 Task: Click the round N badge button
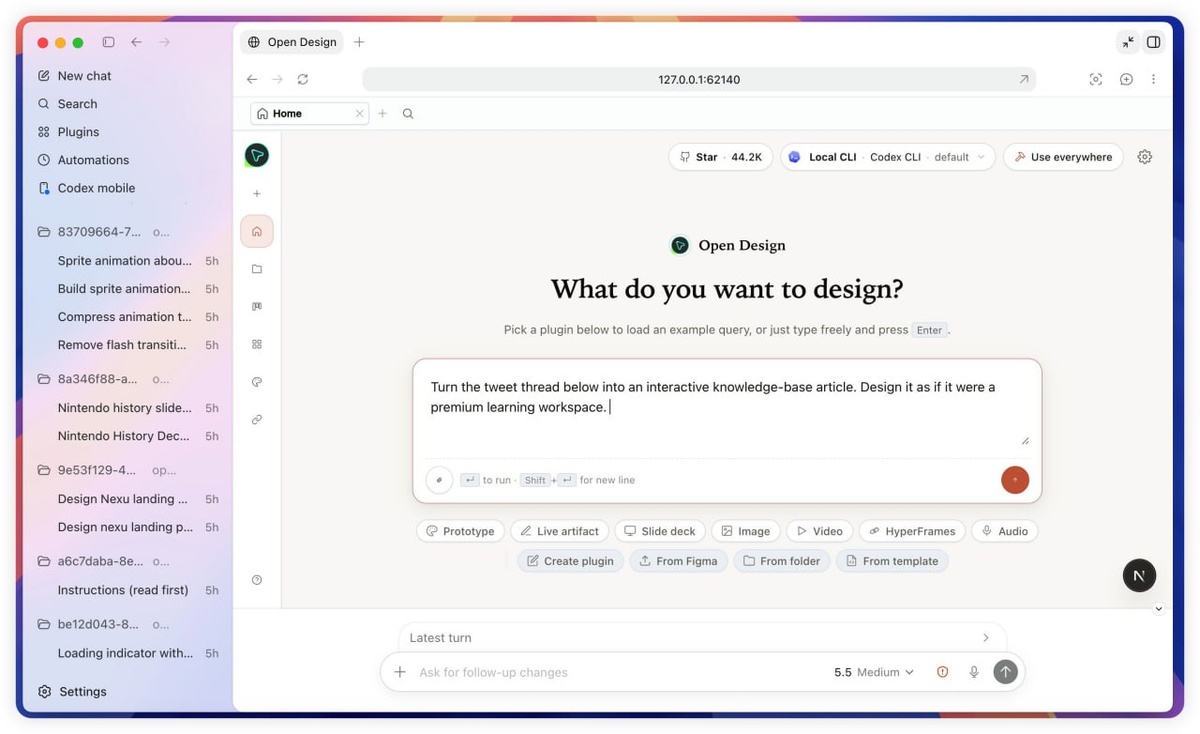(1139, 575)
